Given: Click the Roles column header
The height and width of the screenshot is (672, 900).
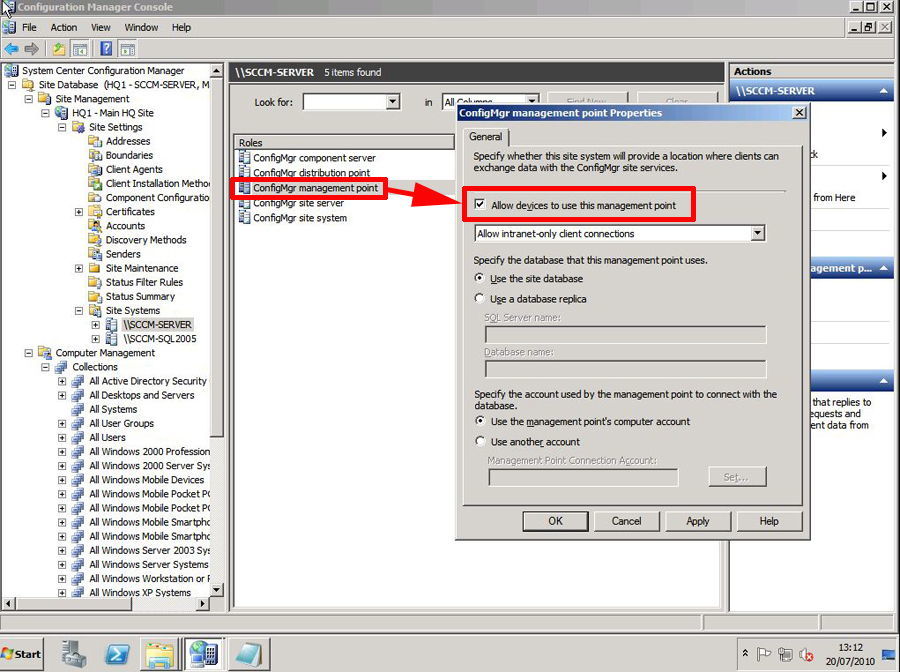Looking at the screenshot, I should tap(345, 142).
